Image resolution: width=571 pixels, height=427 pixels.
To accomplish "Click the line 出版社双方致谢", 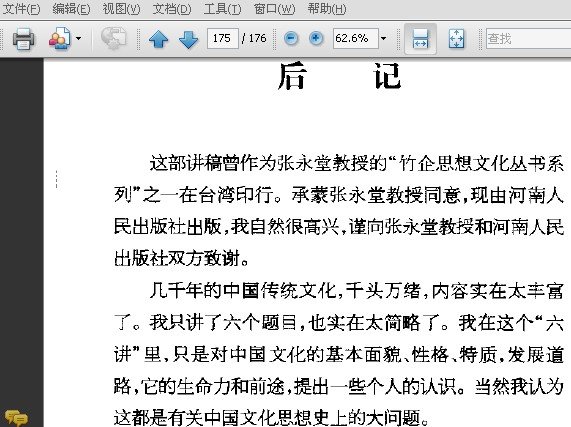I will click(181, 259).
